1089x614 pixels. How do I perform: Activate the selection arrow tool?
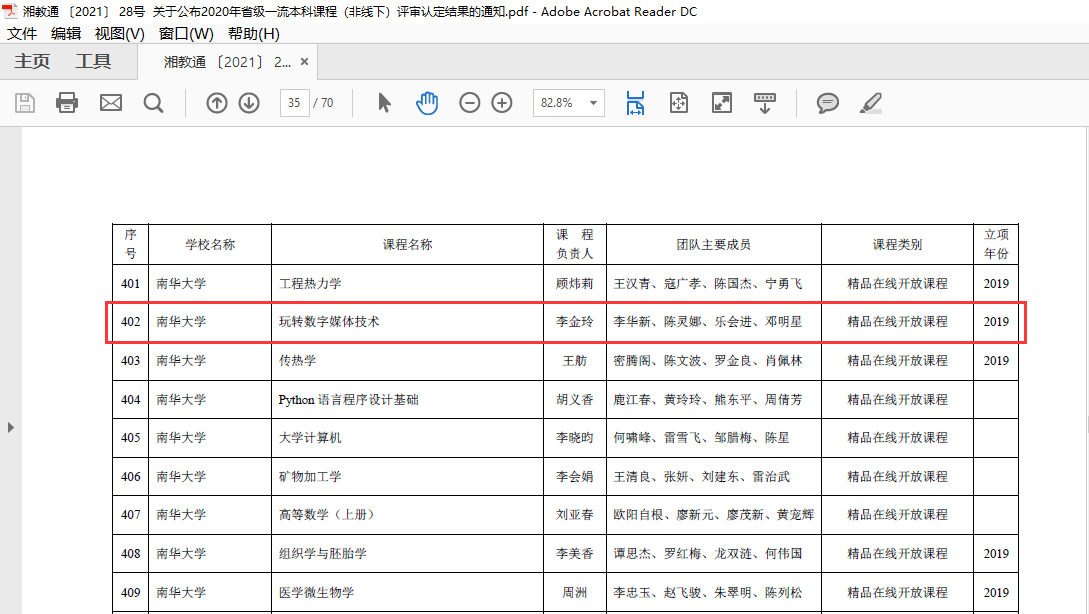tap(384, 103)
